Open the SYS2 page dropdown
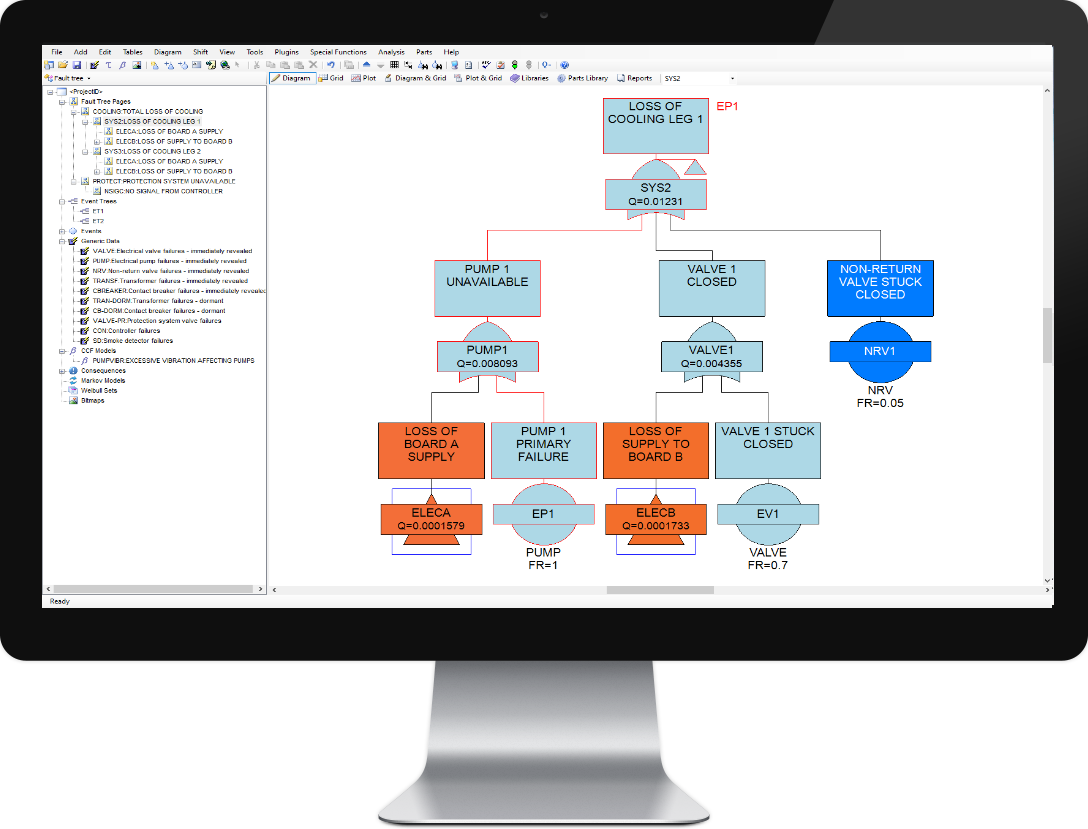The width and height of the screenshot is (1088, 829). pyautogui.click(x=732, y=78)
